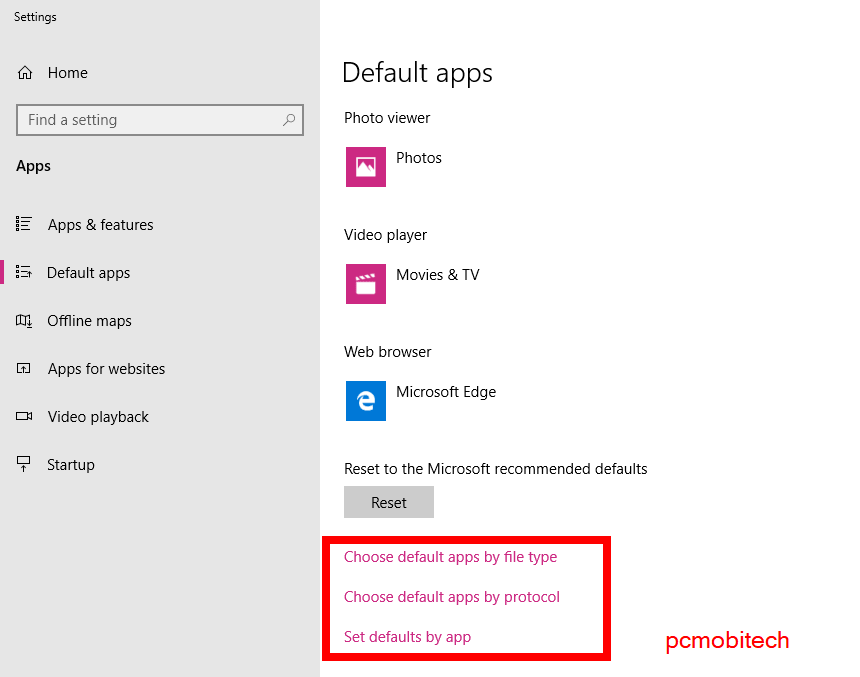This screenshot has height=677, width=860.
Task: Open Set defaults by app link
Action: click(x=408, y=637)
